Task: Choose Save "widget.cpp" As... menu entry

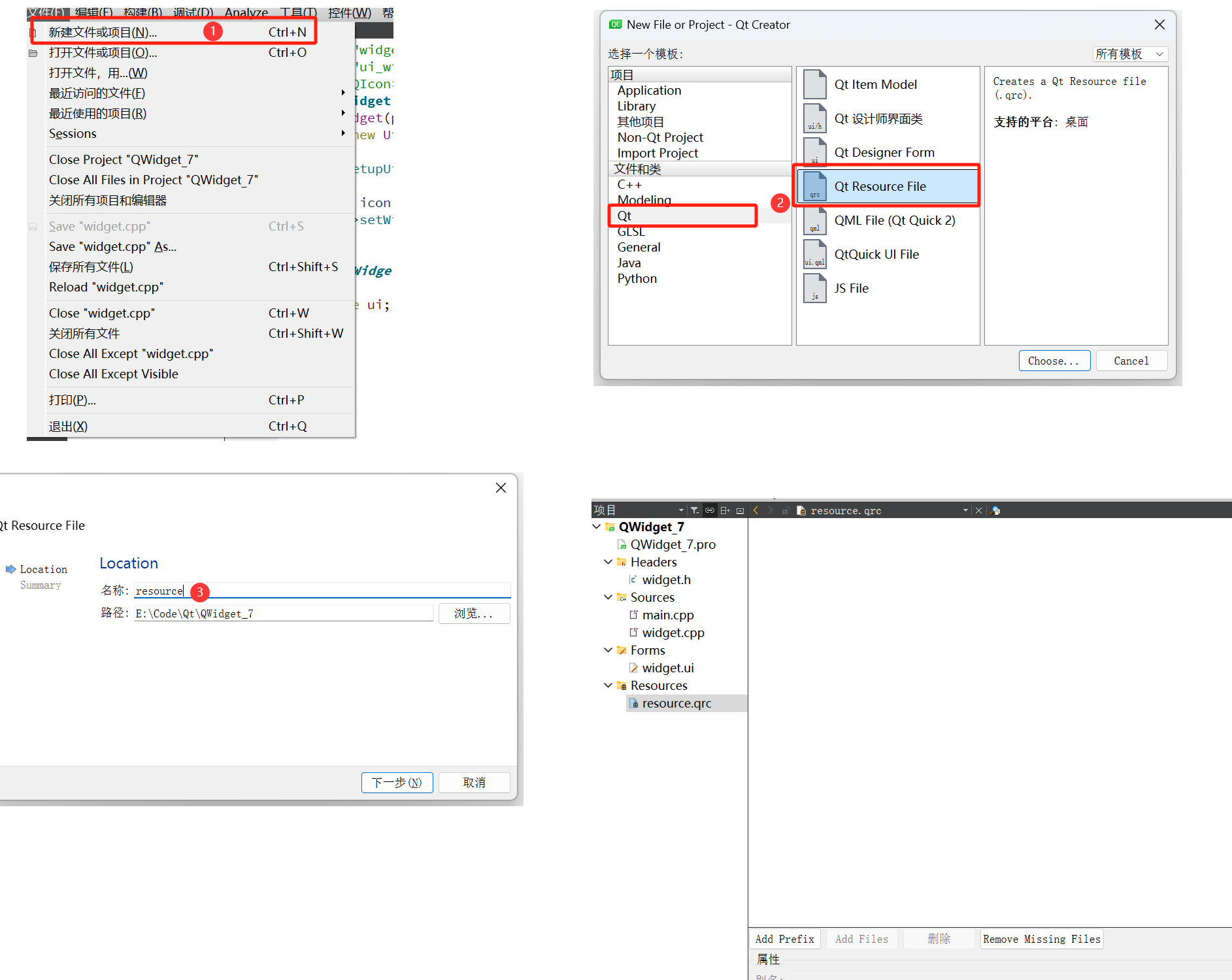Action: pos(191,246)
